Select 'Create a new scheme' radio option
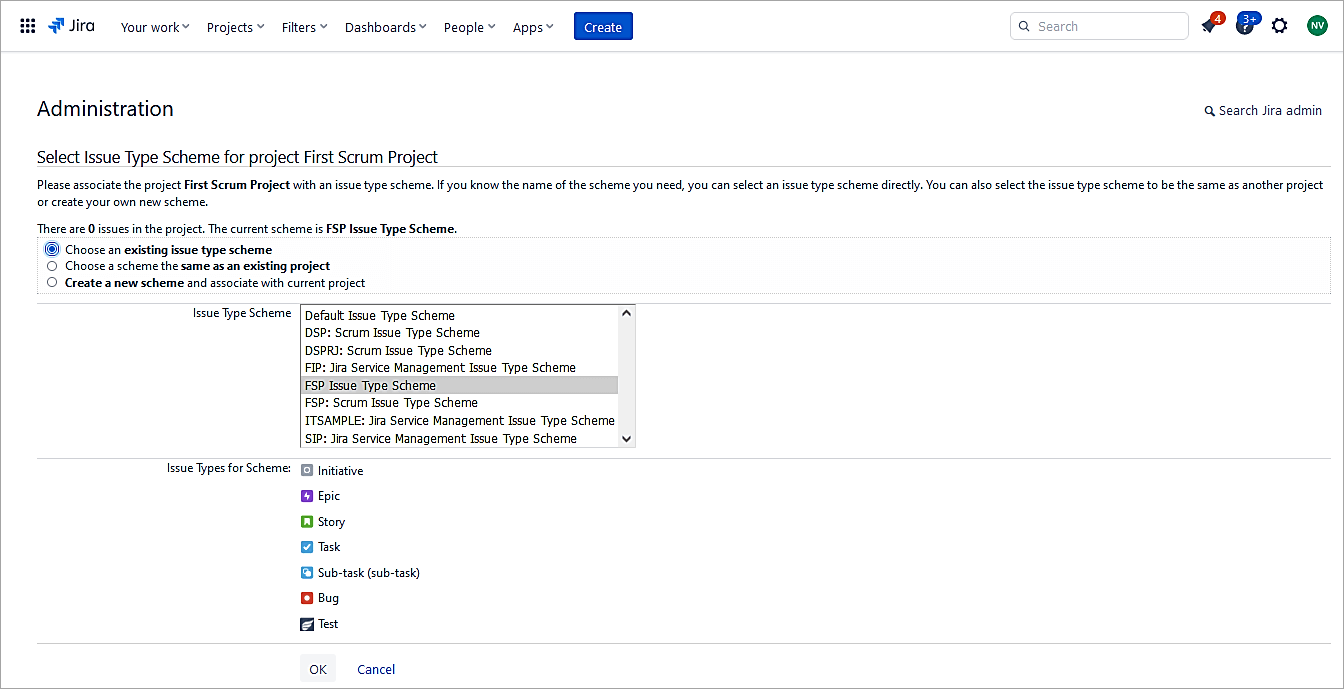 [x=52, y=282]
